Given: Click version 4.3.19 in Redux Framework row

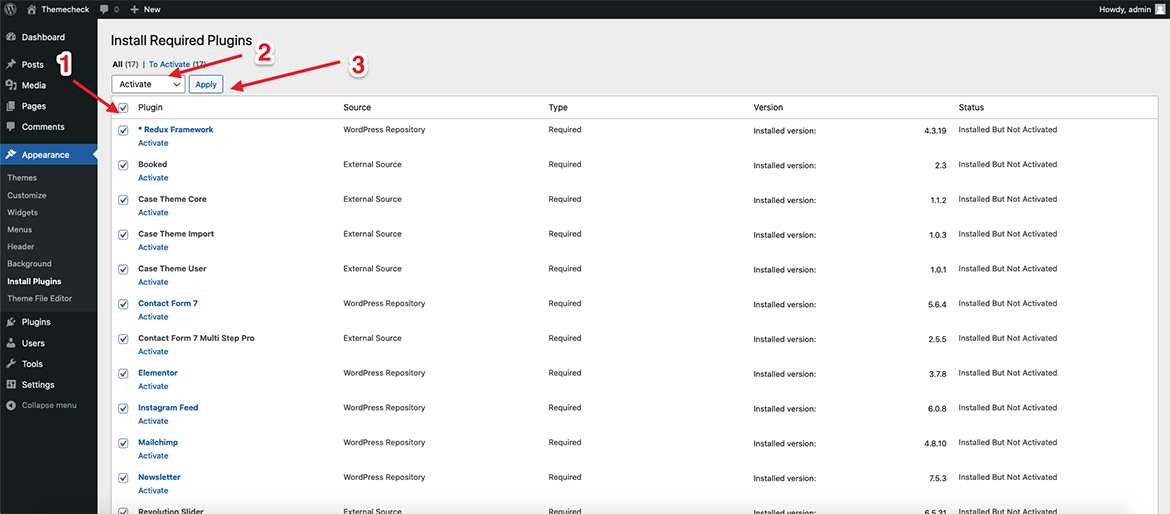Looking at the screenshot, I should 935,130.
